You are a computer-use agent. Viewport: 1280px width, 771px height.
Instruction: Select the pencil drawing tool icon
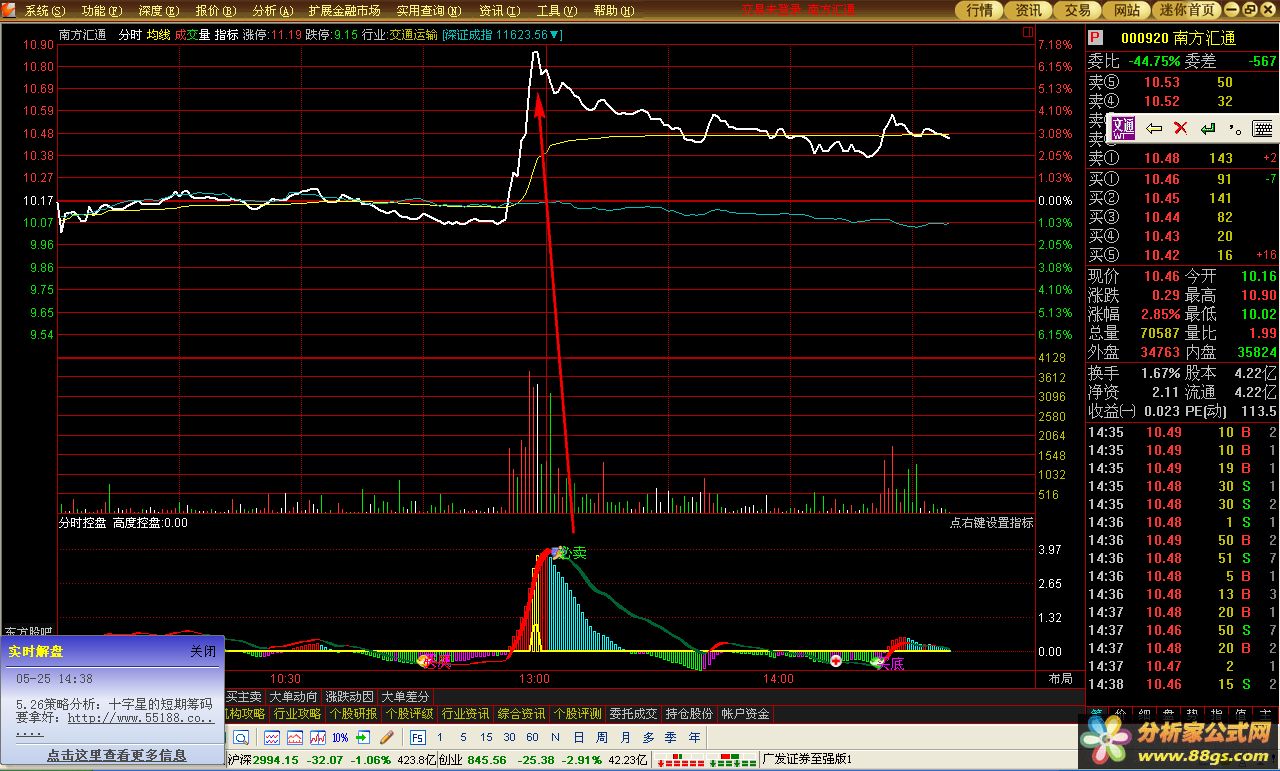(386, 737)
